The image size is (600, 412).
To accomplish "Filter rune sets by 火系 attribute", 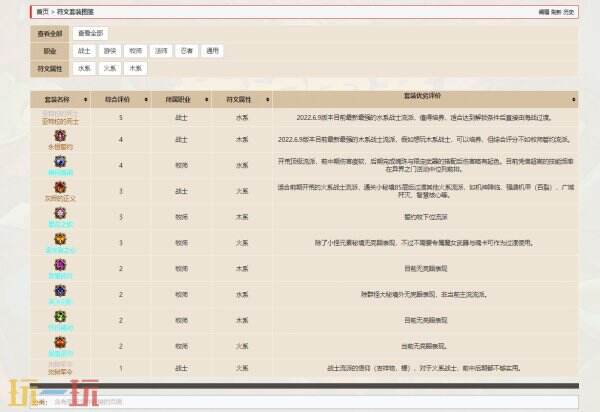I will pyautogui.click(x=110, y=68).
